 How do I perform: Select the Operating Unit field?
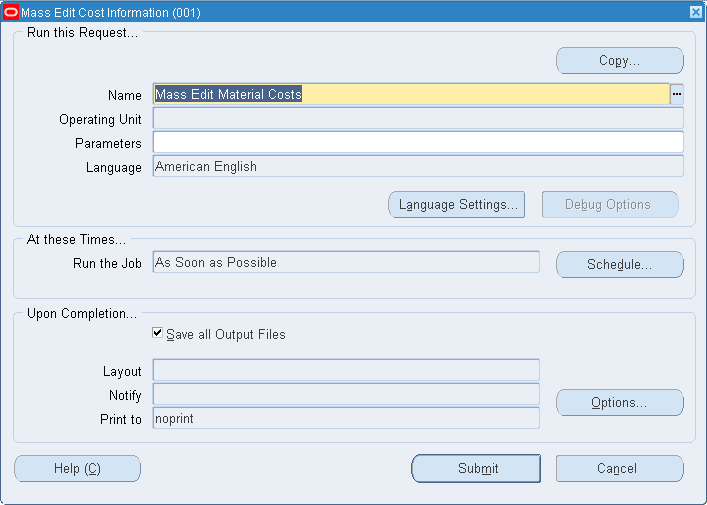(418, 118)
